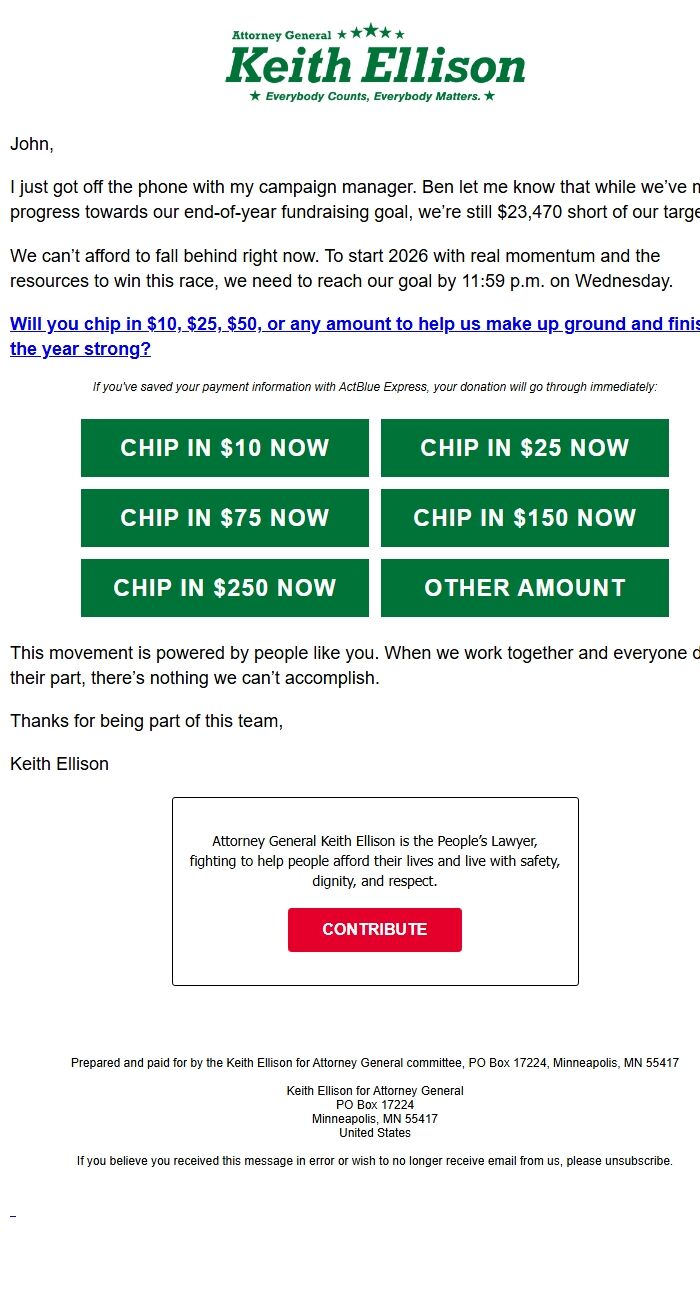
Task: Click the largest fixed donation amount button
Action: 224,587
